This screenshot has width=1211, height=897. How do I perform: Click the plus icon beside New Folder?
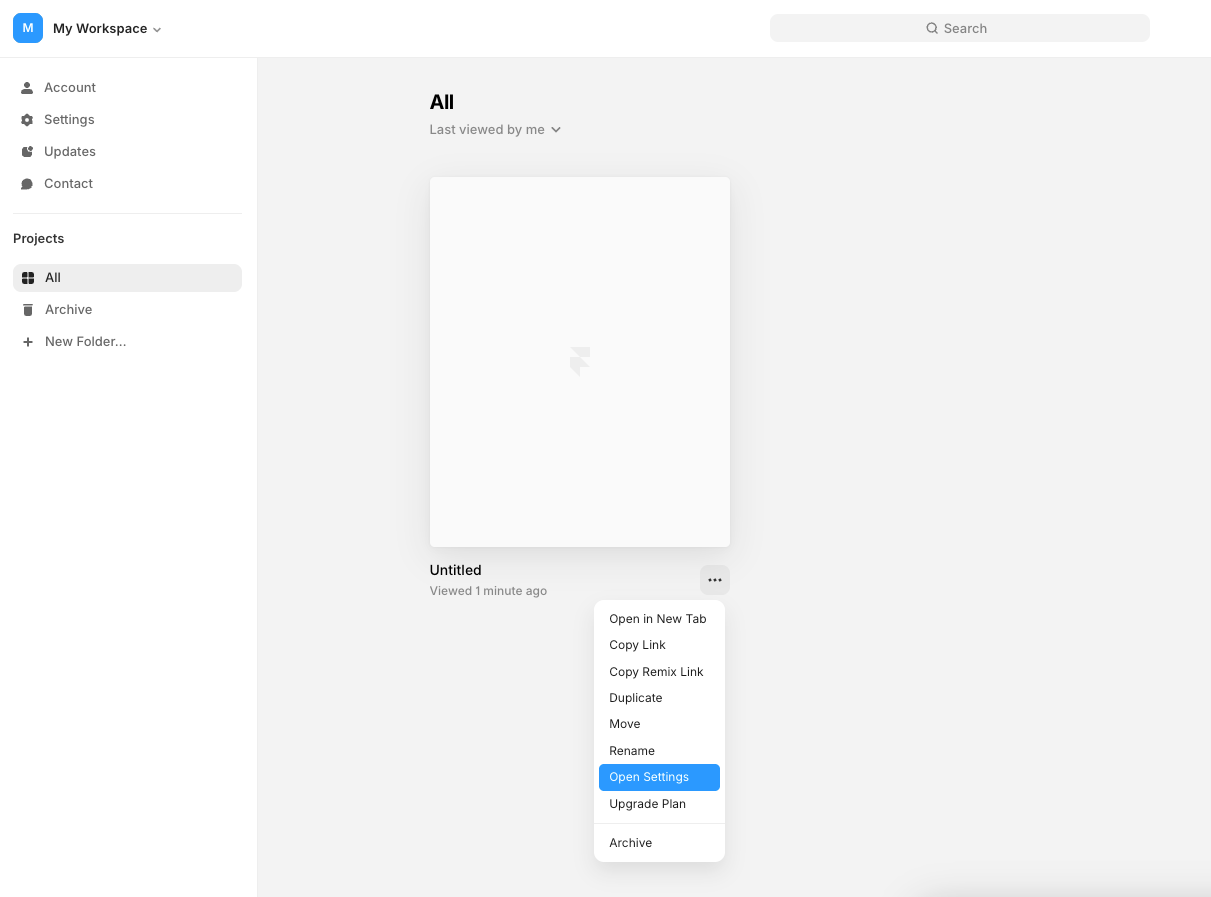[28, 342]
